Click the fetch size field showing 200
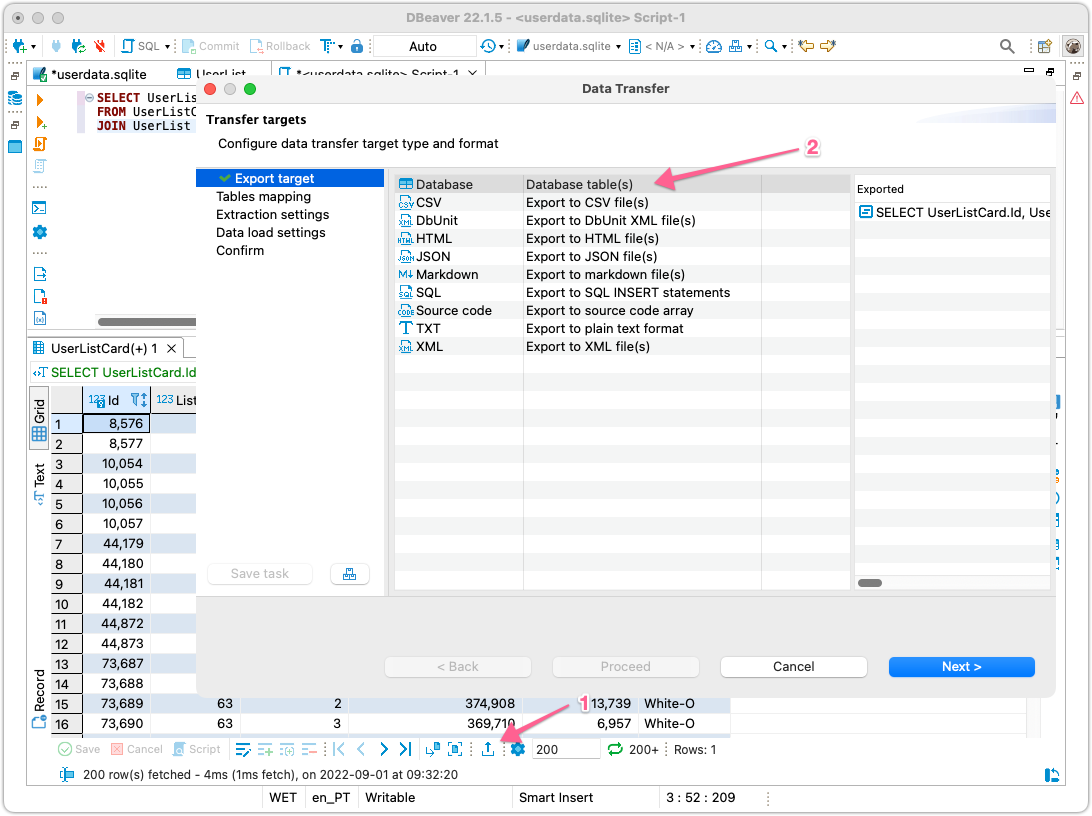 coord(566,749)
